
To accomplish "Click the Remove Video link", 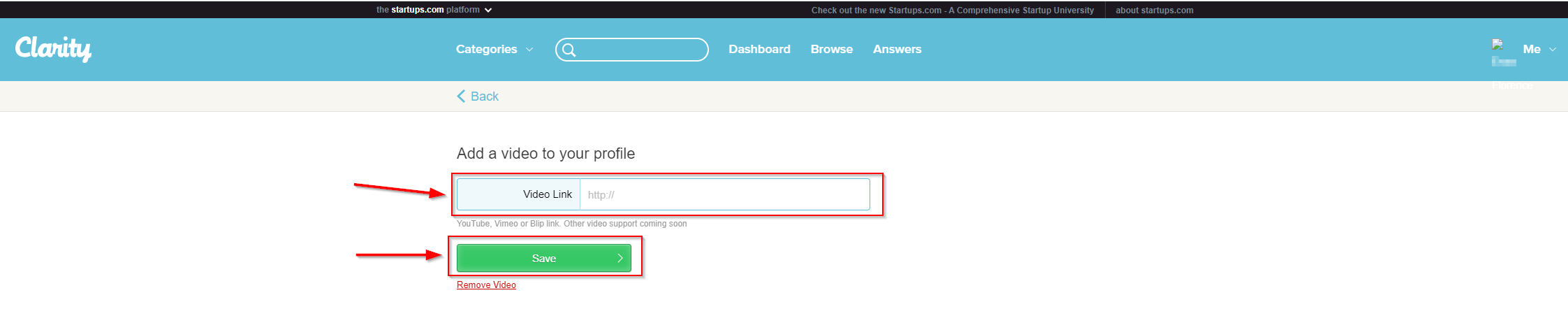I will [x=486, y=285].
